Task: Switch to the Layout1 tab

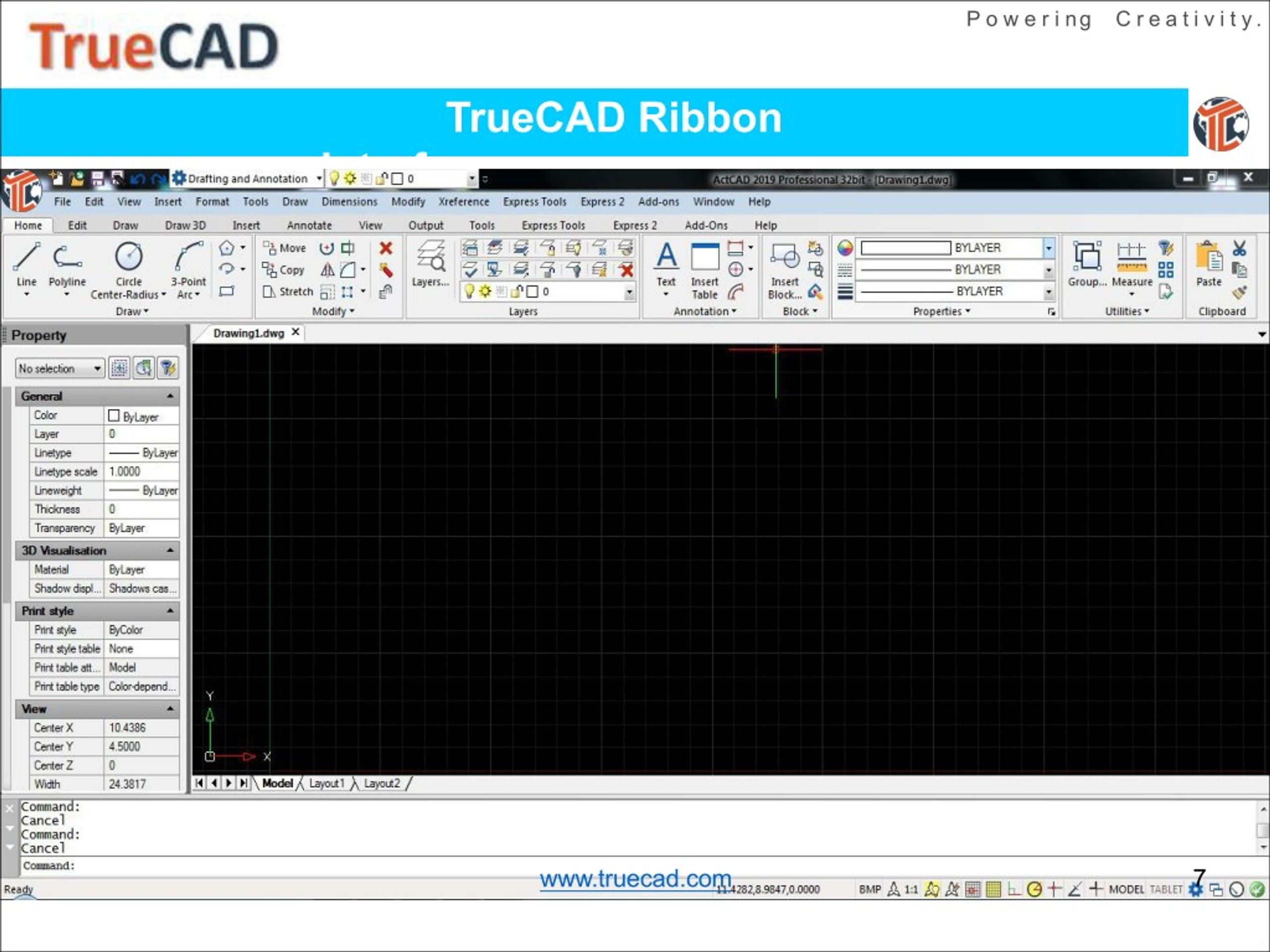Action: (327, 783)
